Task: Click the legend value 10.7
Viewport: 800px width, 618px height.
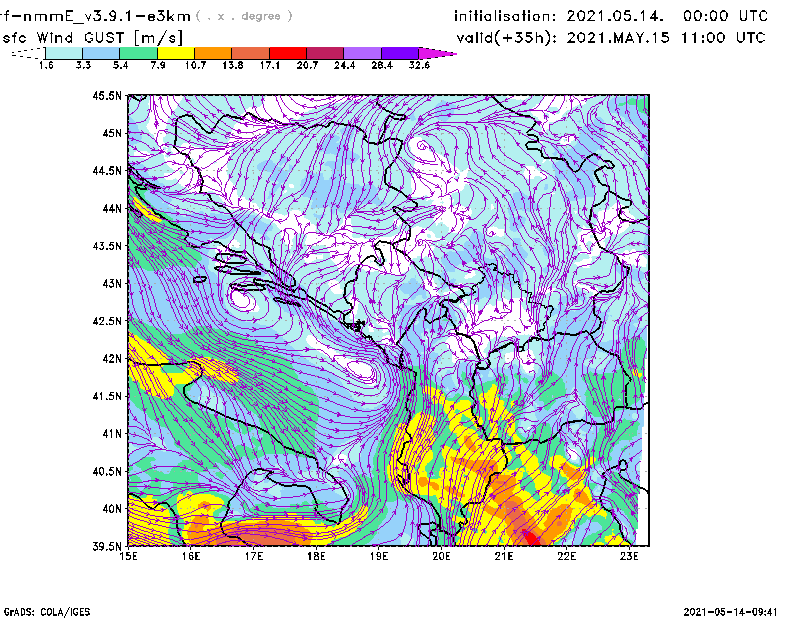Action: pos(195,65)
